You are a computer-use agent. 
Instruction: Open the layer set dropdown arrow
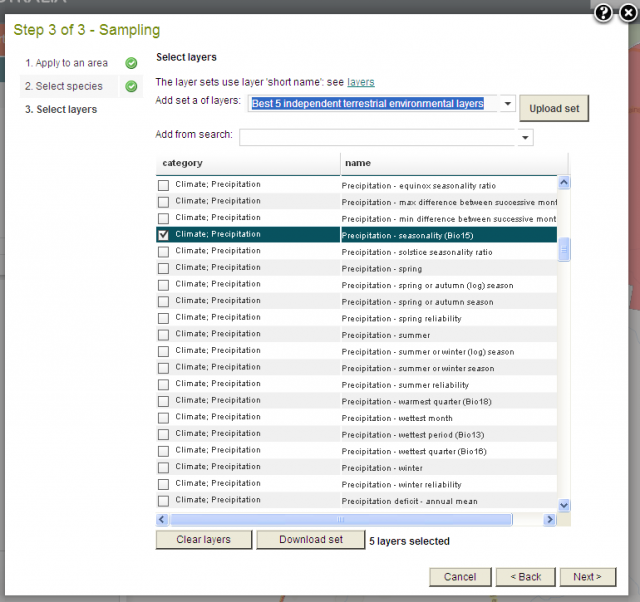point(507,104)
